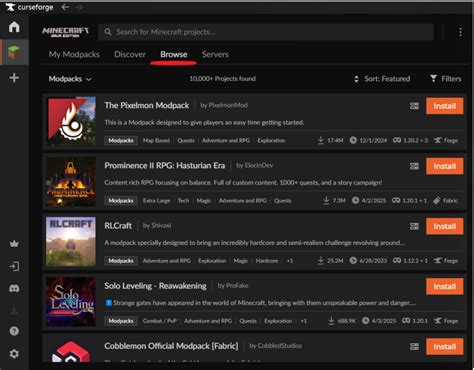Open the Filters panel
Image resolution: width=474 pixels, height=370 pixels.
point(446,79)
